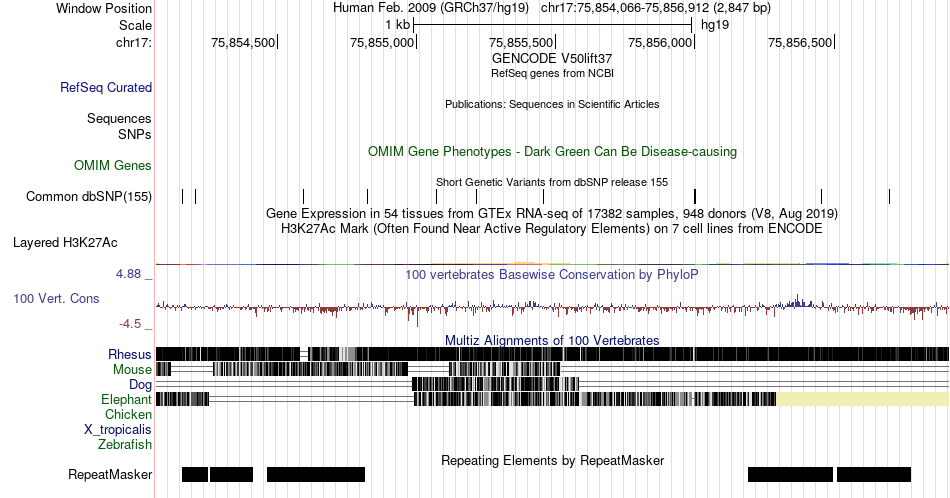Image resolution: width=950 pixels, height=498 pixels.
Task: Click the RefSeq Curated track label
Action: (x=106, y=87)
